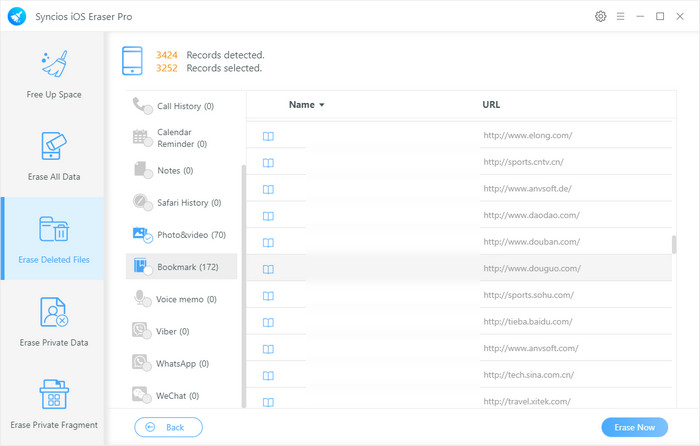Select the Free Up Space broom icon
This screenshot has height=446, width=700.
54,64
